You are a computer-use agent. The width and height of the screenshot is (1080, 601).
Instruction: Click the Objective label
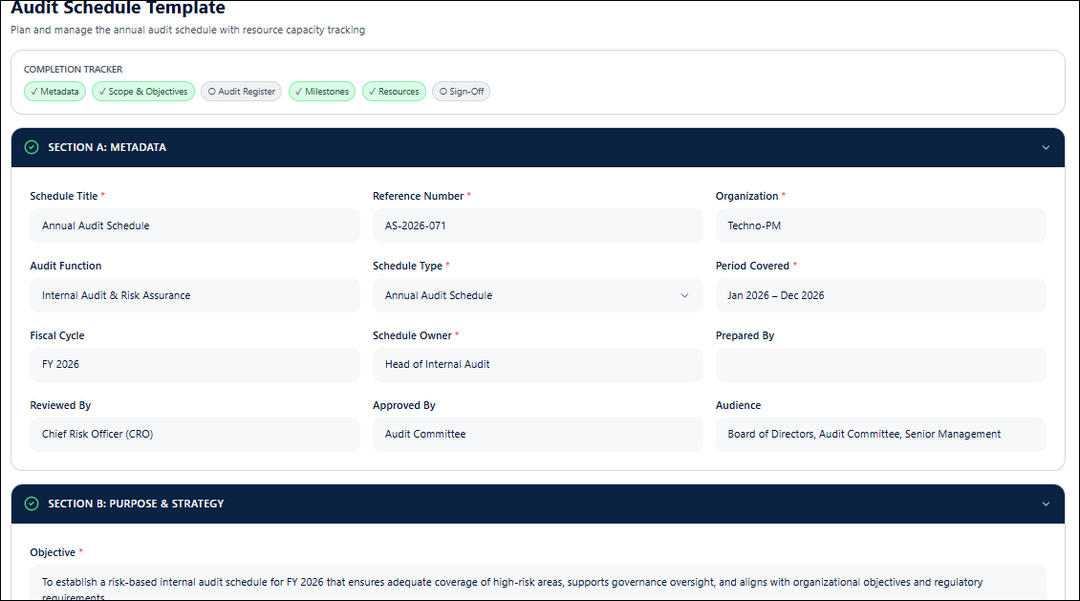52,553
